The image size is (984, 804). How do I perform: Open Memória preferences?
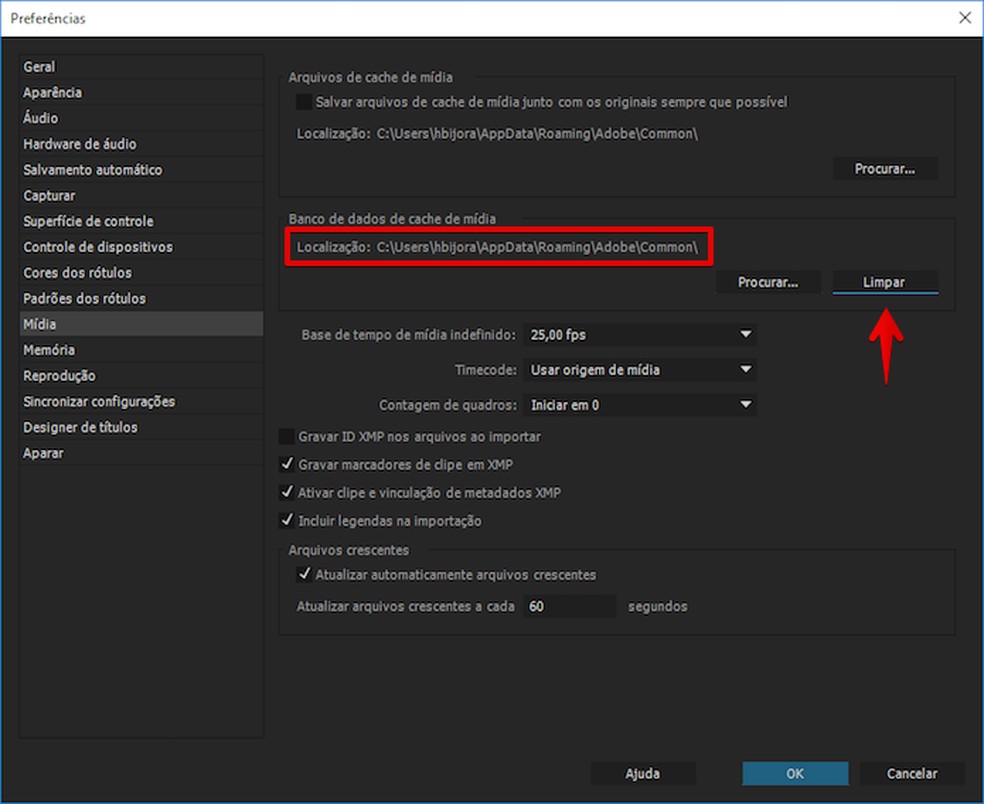[x=141, y=350]
